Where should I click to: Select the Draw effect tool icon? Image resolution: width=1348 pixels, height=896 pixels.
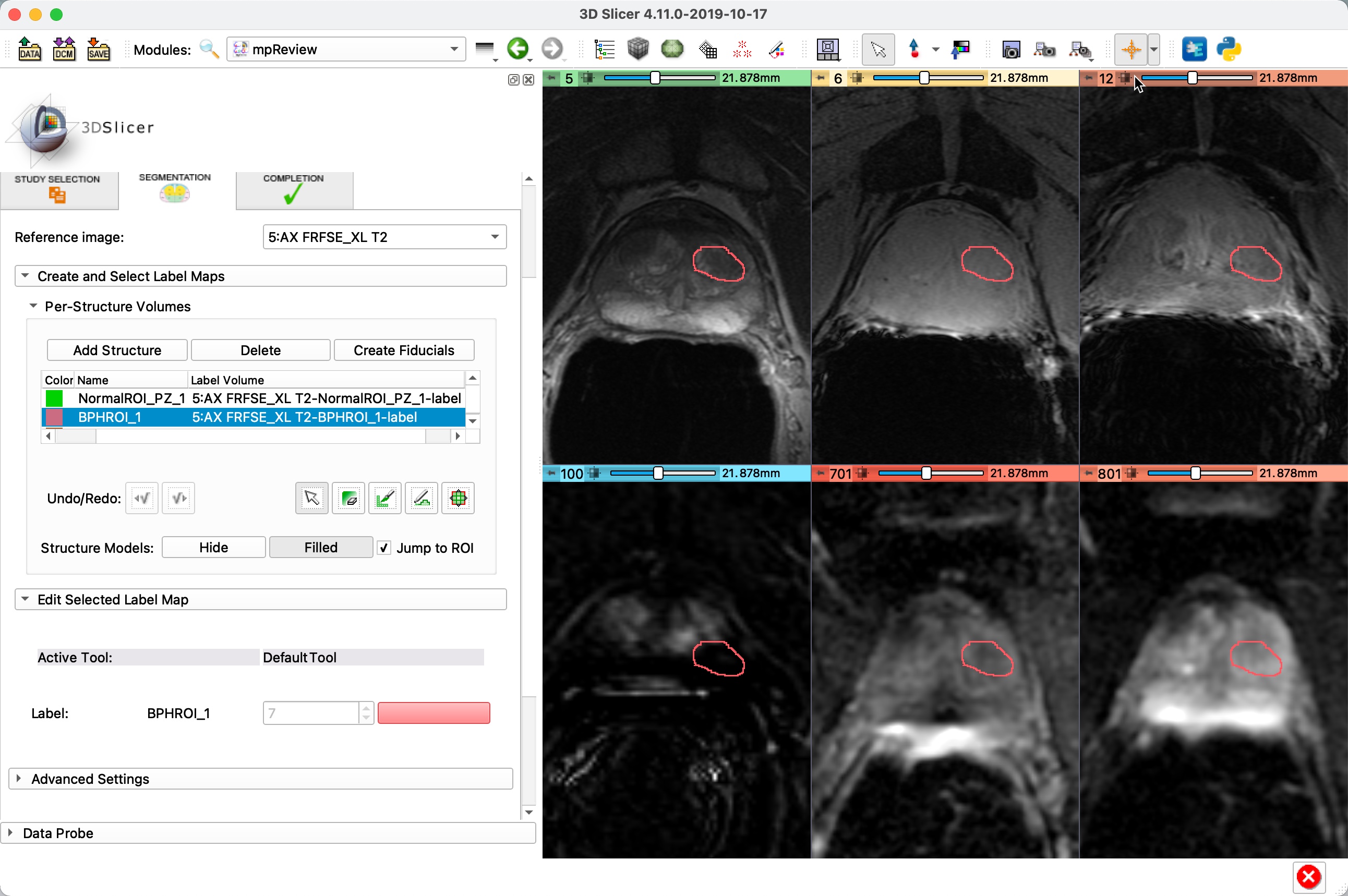[421, 498]
